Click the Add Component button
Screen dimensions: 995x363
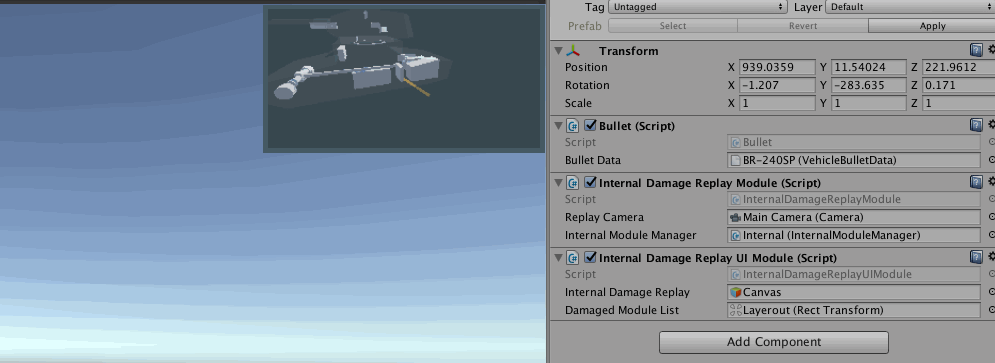(x=774, y=342)
